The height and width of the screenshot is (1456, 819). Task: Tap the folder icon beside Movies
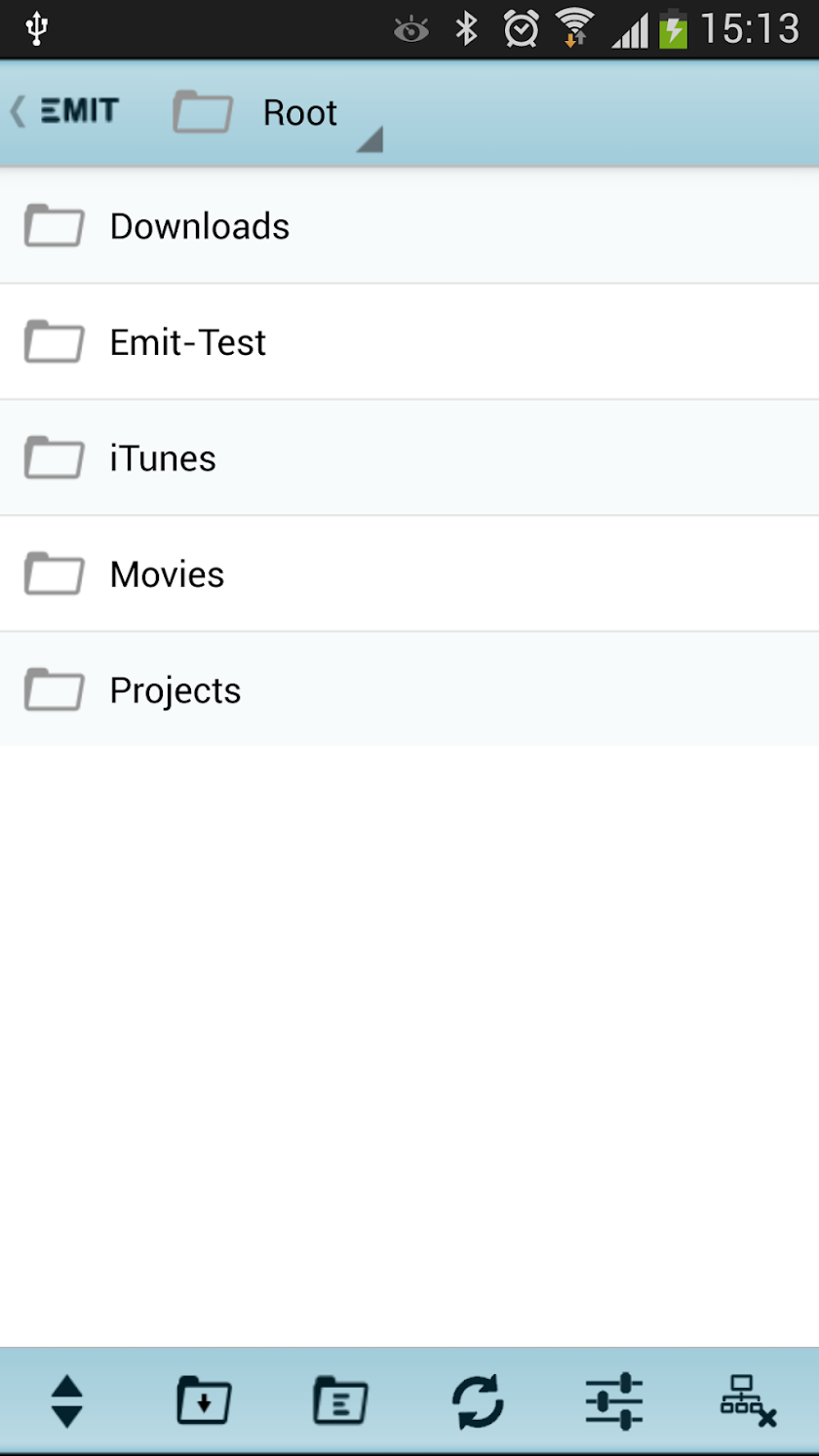pos(54,574)
